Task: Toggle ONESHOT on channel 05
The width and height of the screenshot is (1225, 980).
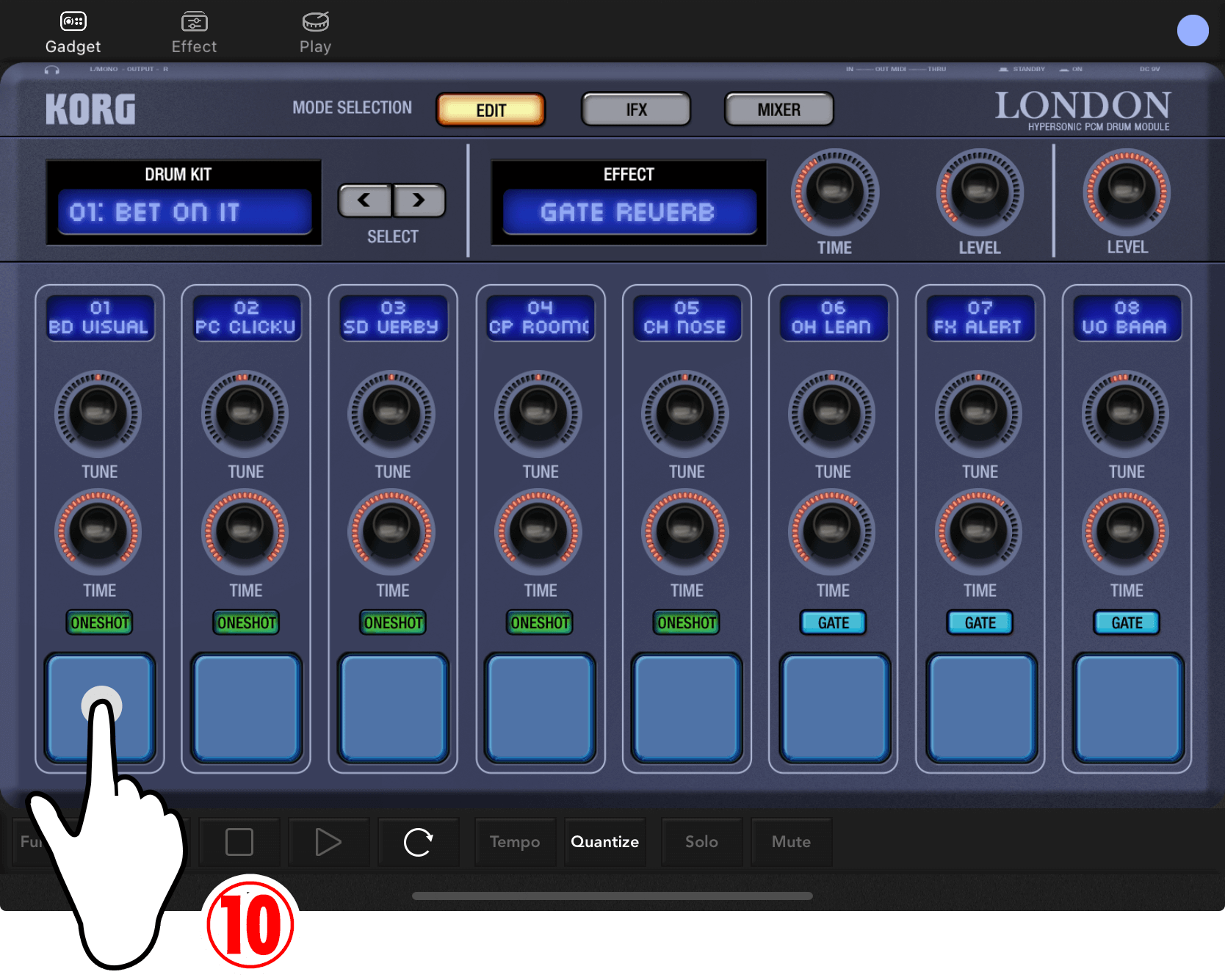Action: (687, 623)
